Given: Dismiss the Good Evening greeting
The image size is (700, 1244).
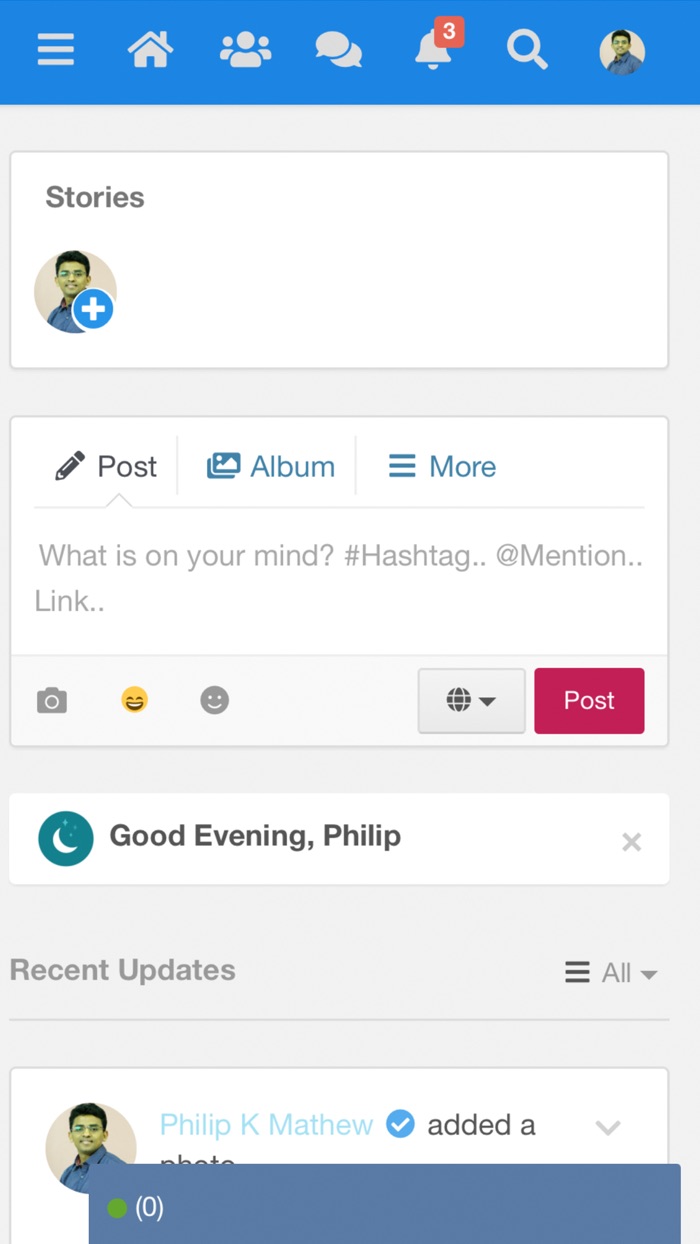Looking at the screenshot, I should [631, 842].
